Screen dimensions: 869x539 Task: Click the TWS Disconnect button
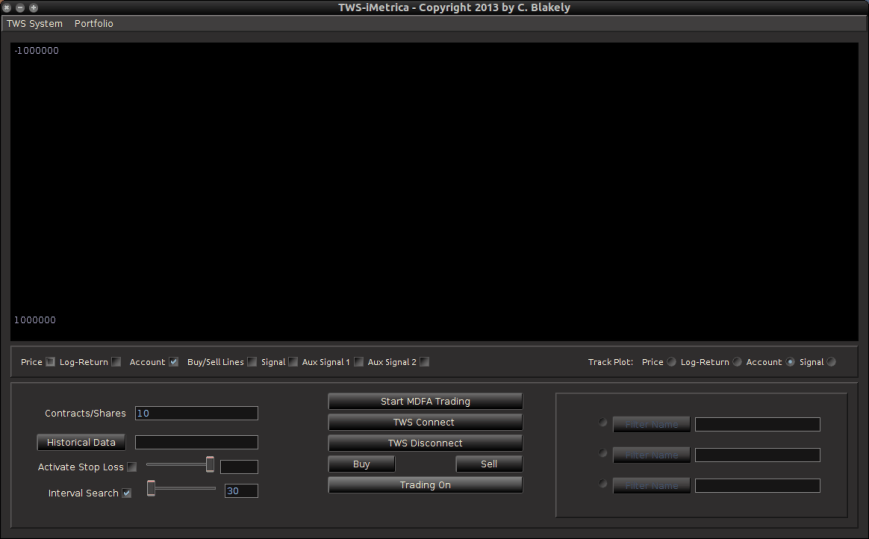click(425, 443)
